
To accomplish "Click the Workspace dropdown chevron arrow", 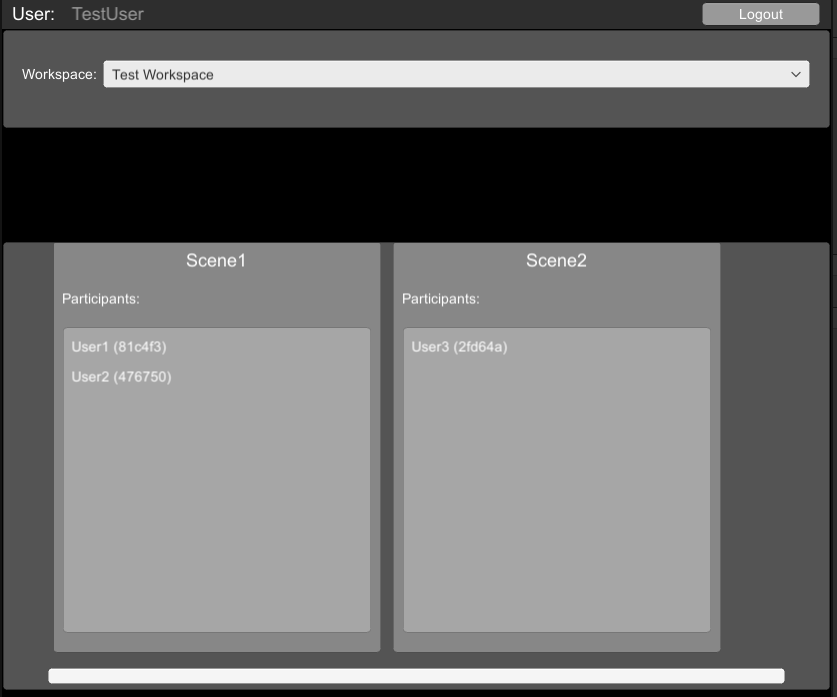I will click(796, 74).
